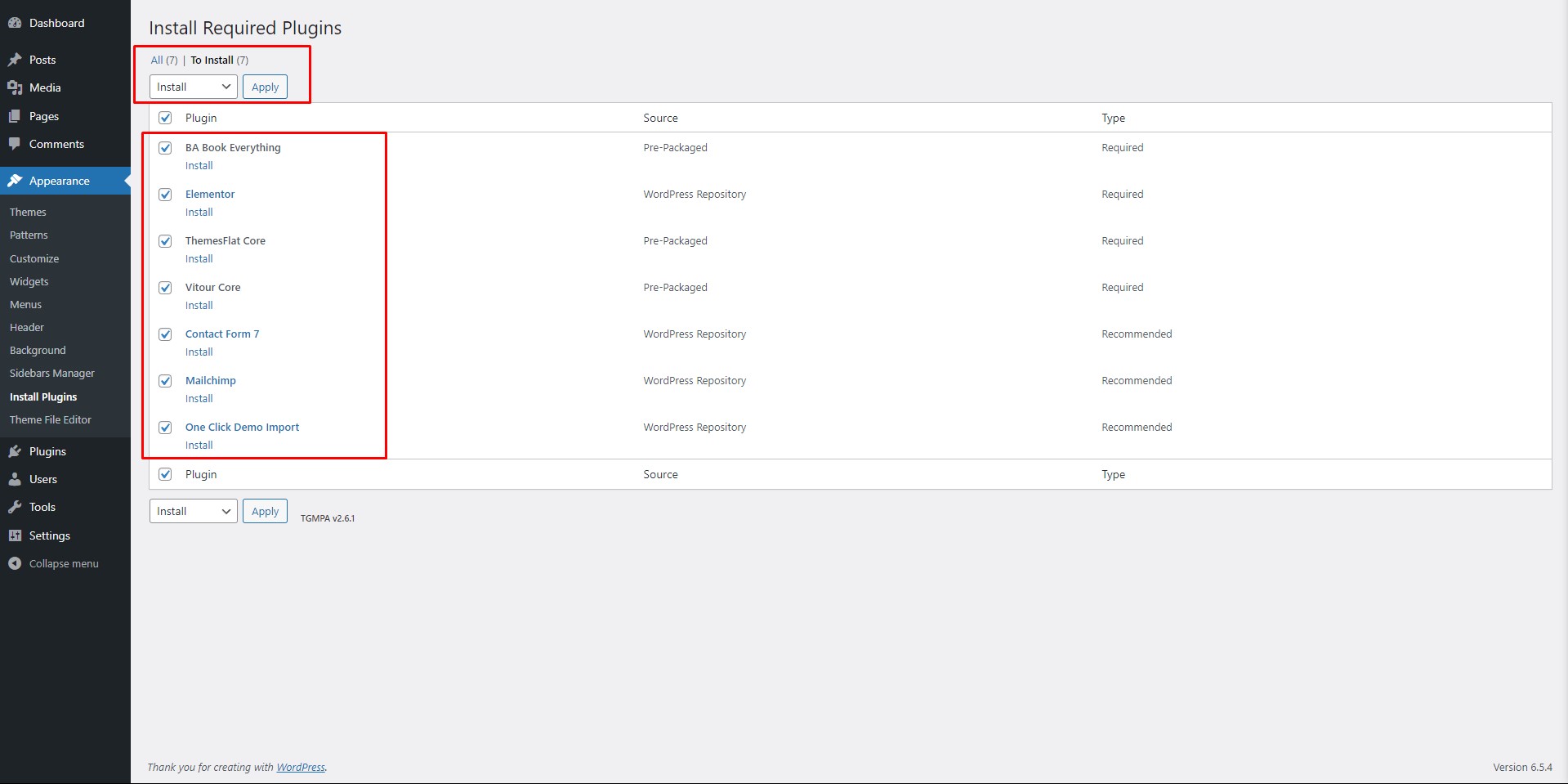Click the Users person icon

click(x=15, y=479)
